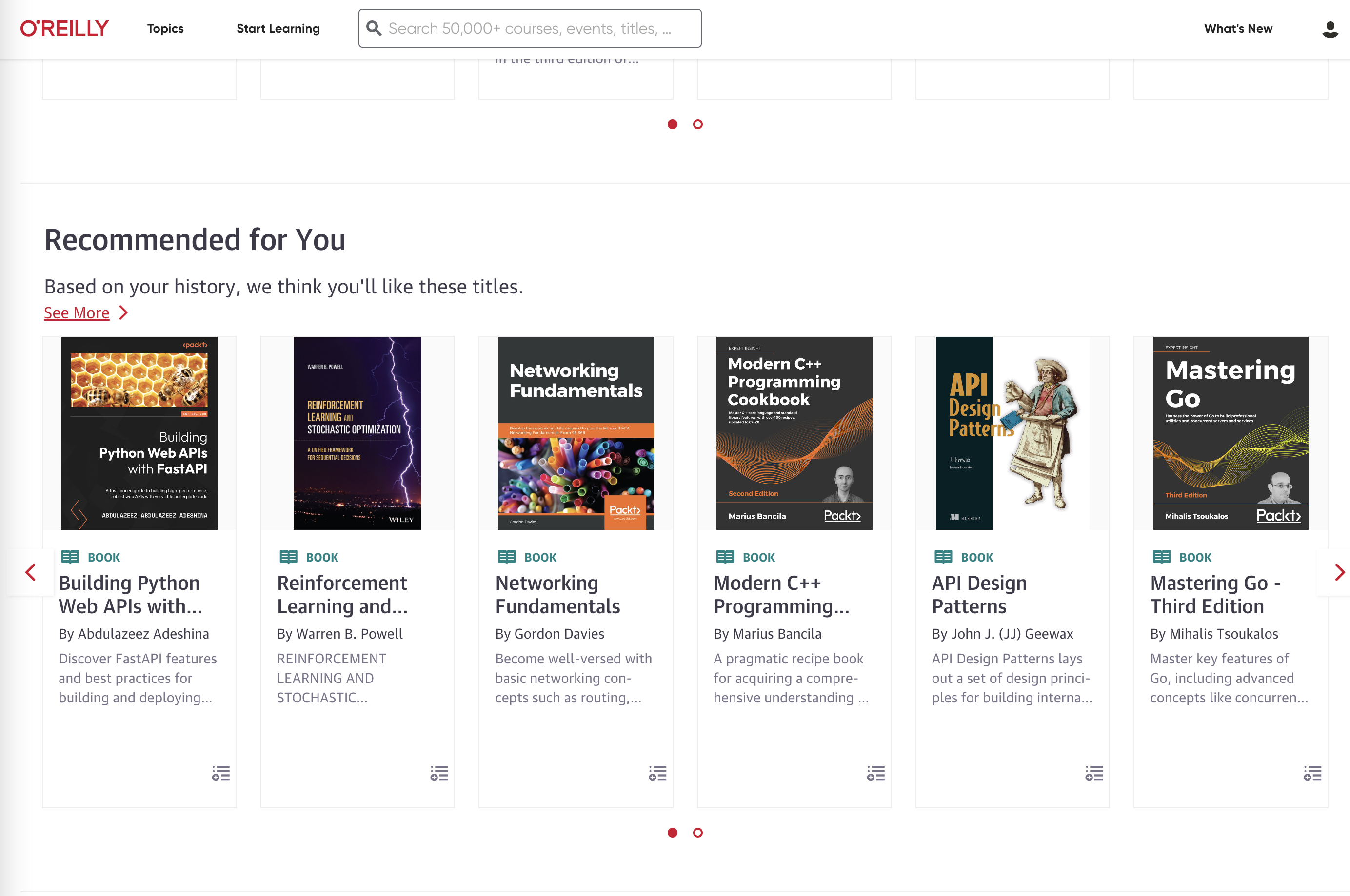
Task: Select second page dot under Recommended carousel
Action: pos(698,833)
